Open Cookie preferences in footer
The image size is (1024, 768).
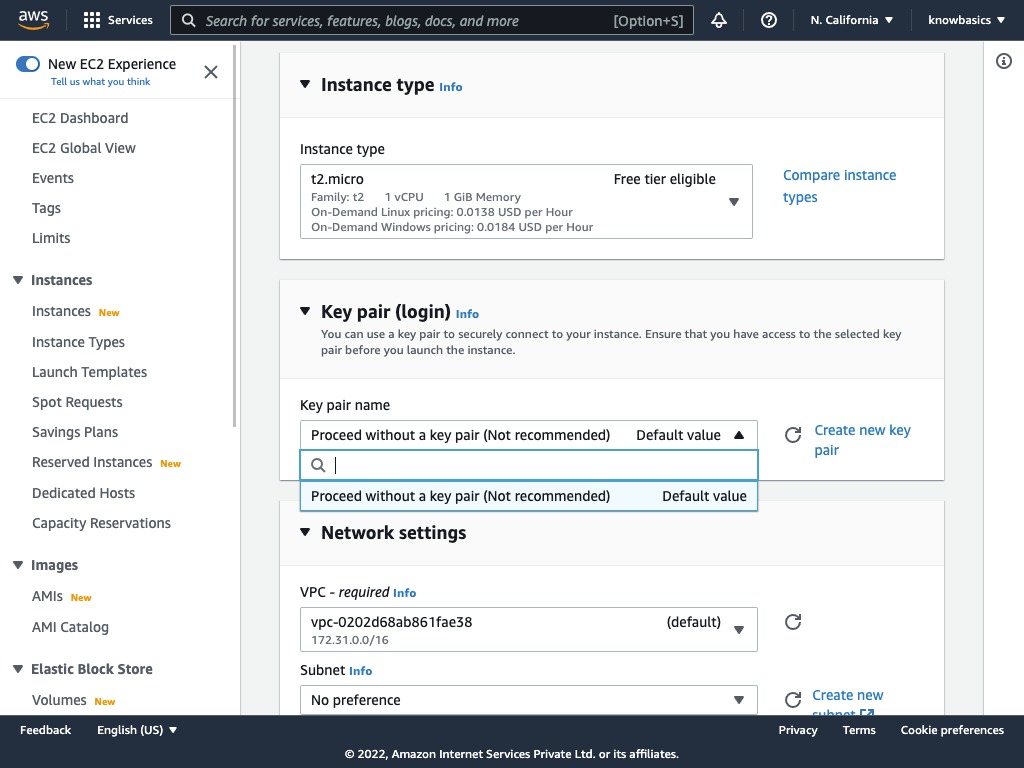952,730
